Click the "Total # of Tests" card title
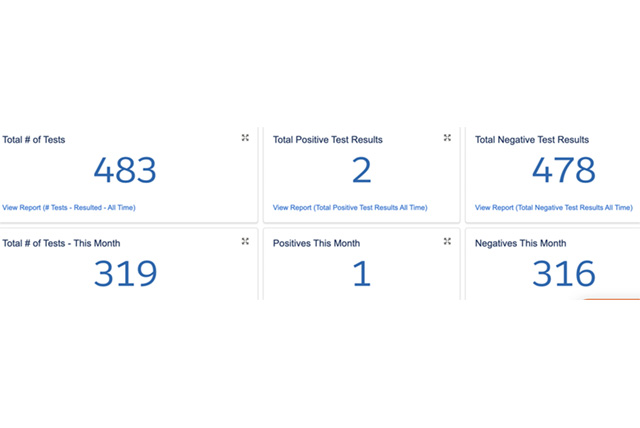Image resolution: width=640 pixels, height=428 pixels. click(x=34, y=140)
